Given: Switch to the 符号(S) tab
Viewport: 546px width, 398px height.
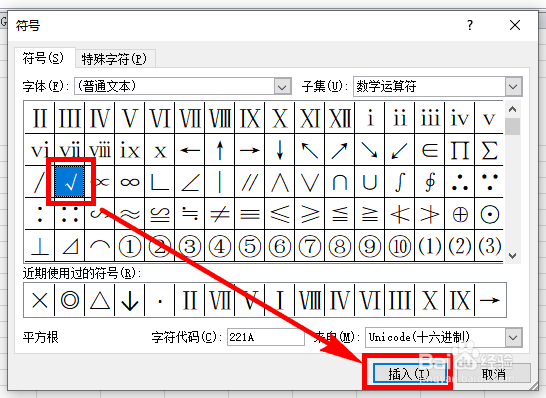Looking at the screenshot, I should (x=44, y=58).
